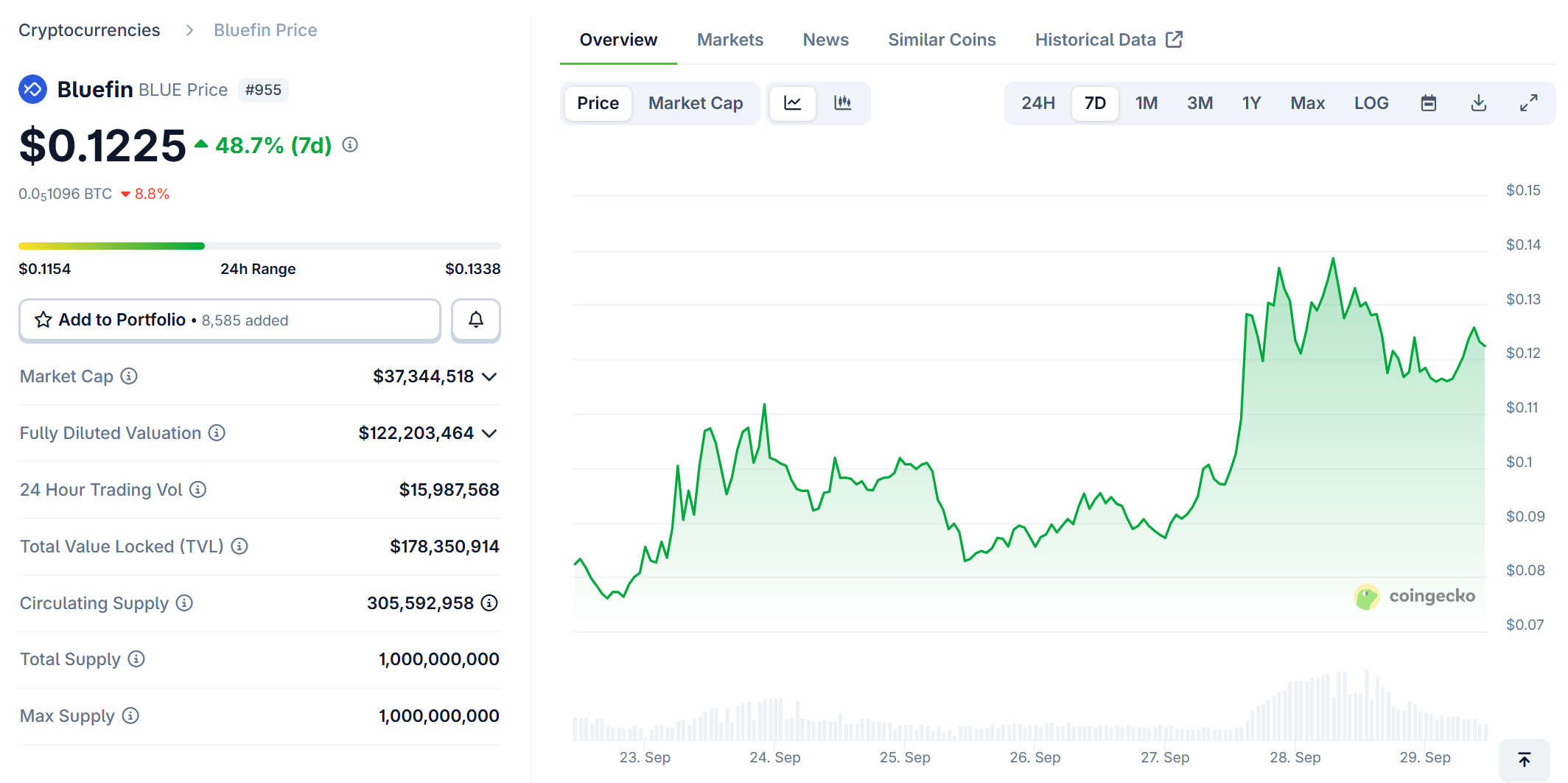Expand the Fully Diluted Valuation details
This screenshot has width=1568, height=783.
tap(489, 433)
